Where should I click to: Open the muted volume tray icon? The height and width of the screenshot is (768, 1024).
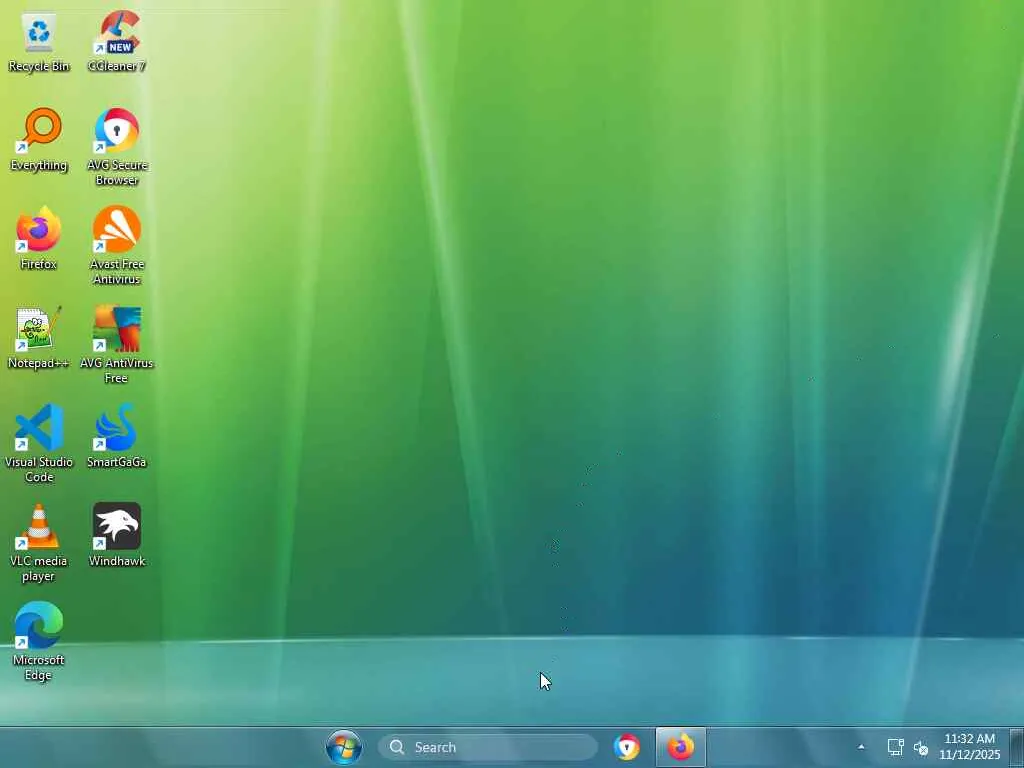point(921,748)
